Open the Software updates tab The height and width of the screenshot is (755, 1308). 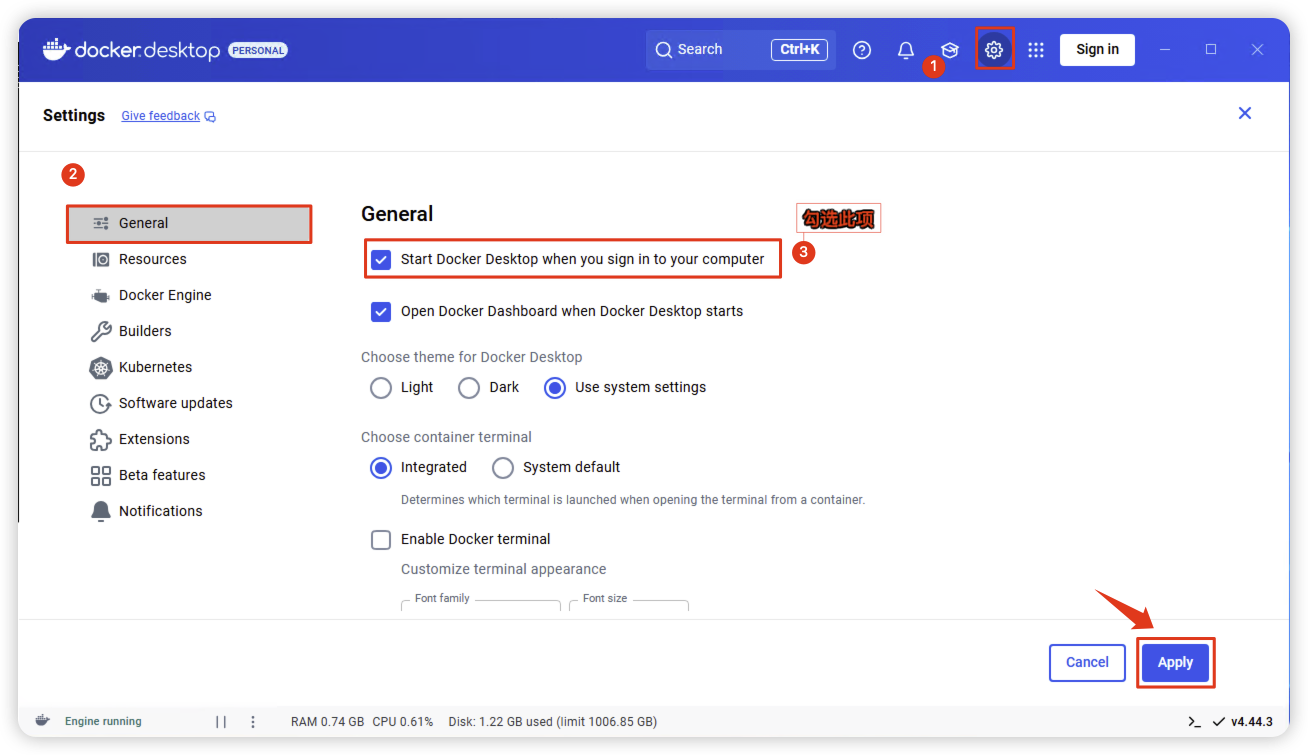click(189, 403)
